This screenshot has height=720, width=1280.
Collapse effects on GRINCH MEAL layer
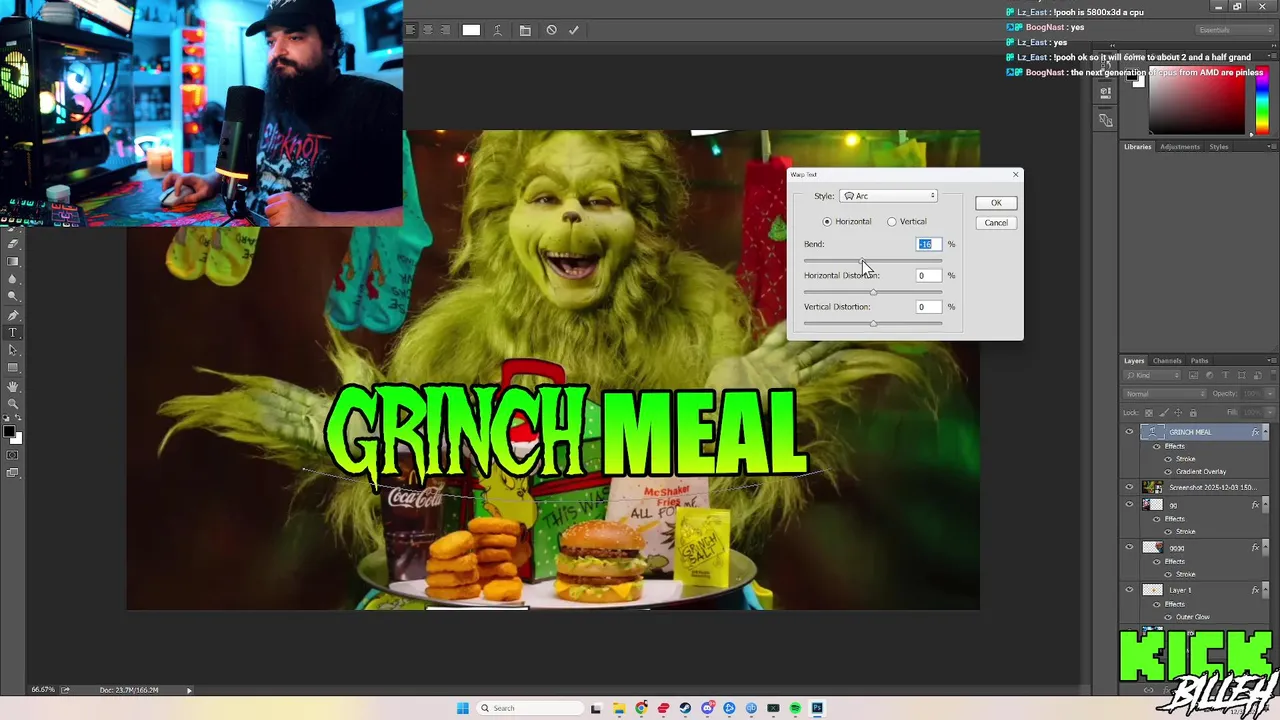[x=1265, y=432]
